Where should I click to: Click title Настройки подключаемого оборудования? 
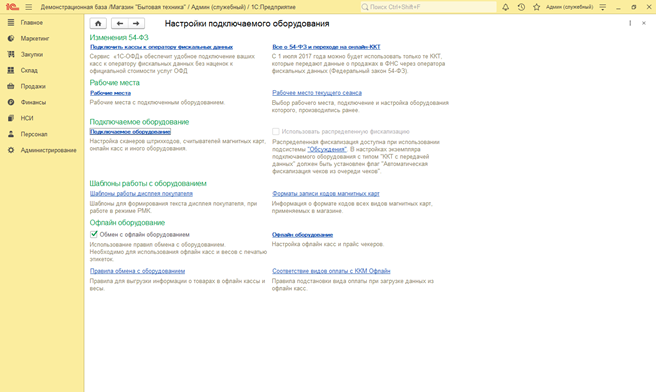point(247,23)
